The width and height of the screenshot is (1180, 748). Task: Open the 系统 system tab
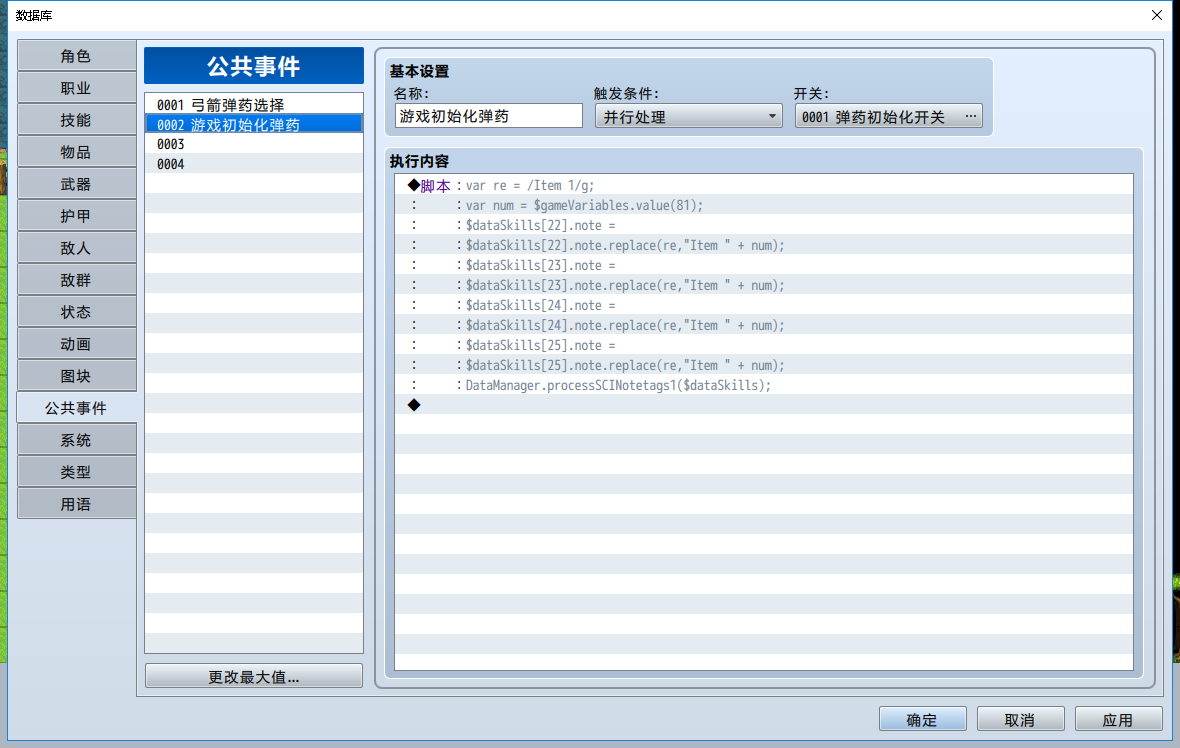coord(76,440)
